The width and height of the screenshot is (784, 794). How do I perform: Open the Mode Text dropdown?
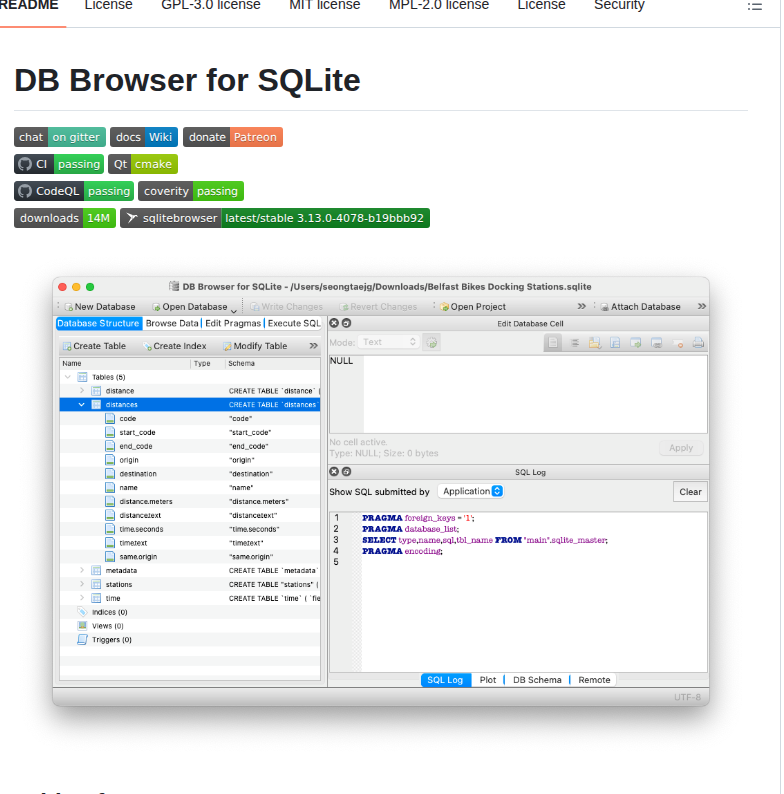point(388,342)
